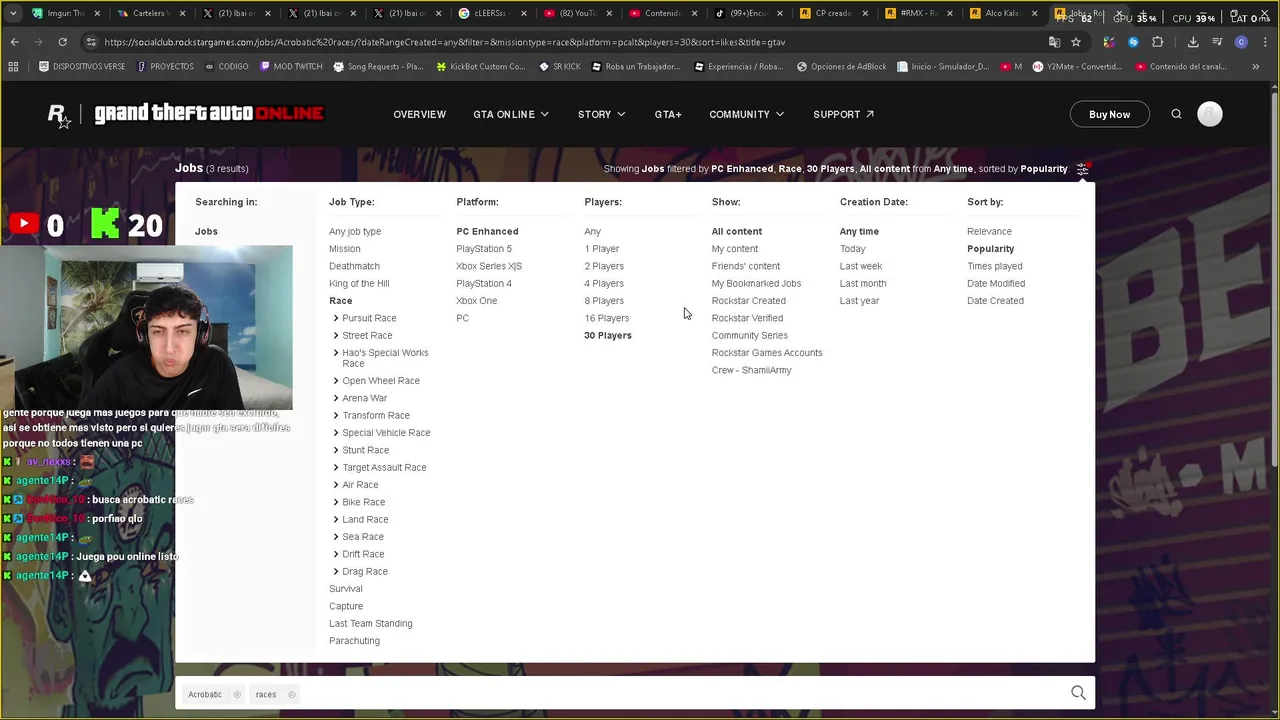This screenshot has width=1280, height=720.
Task: Select 16 Players filter option
Action: pos(606,318)
